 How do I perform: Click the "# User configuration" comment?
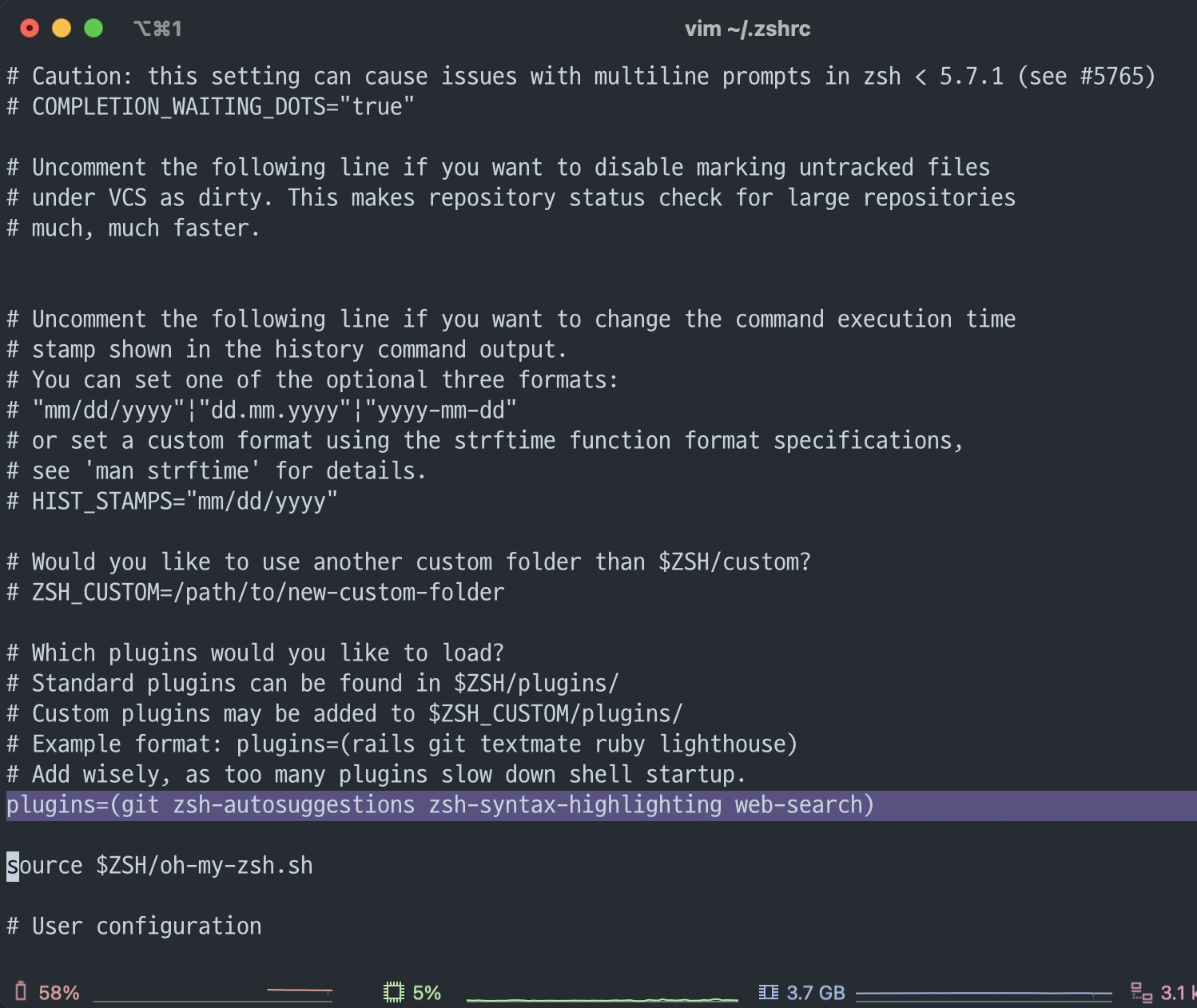134,926
